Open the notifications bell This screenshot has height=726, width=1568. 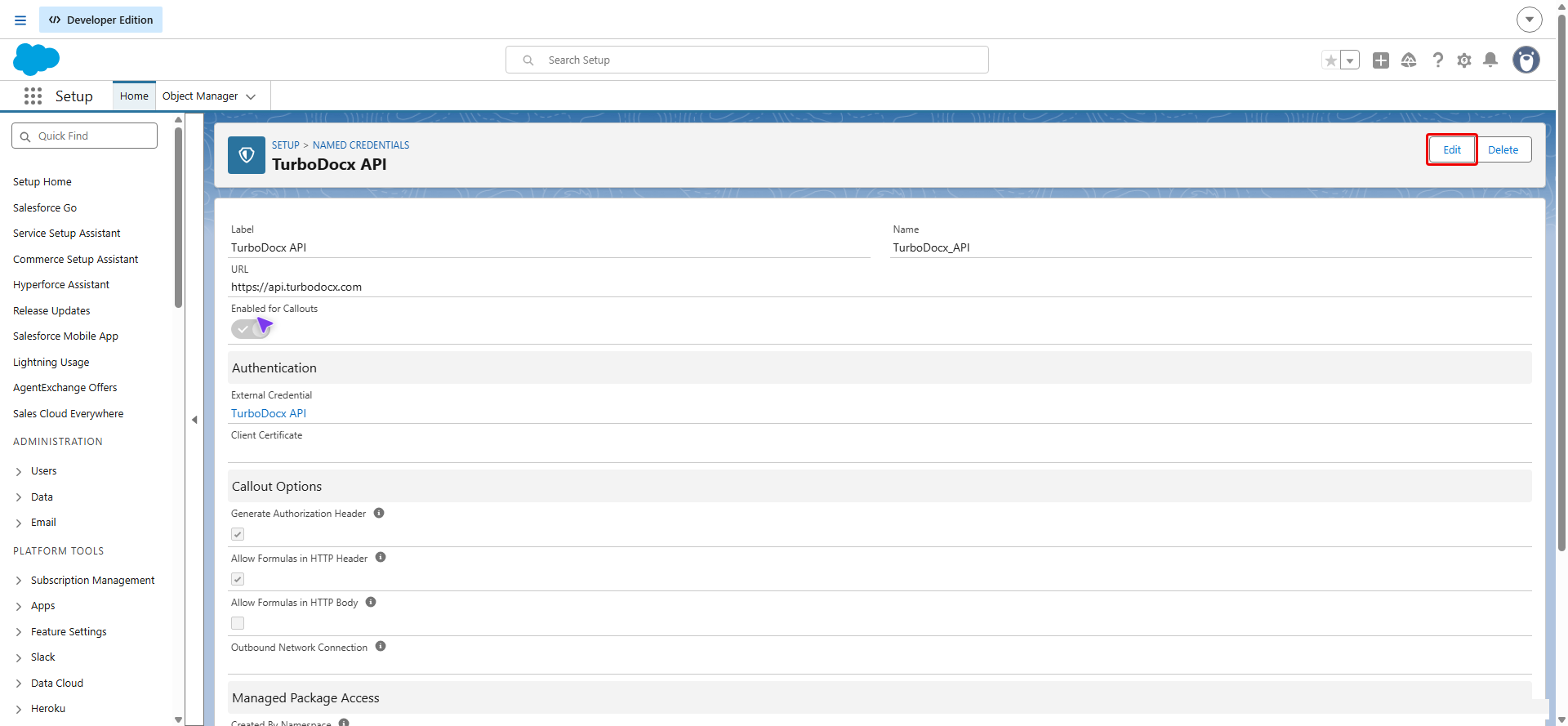point(1490,60)
